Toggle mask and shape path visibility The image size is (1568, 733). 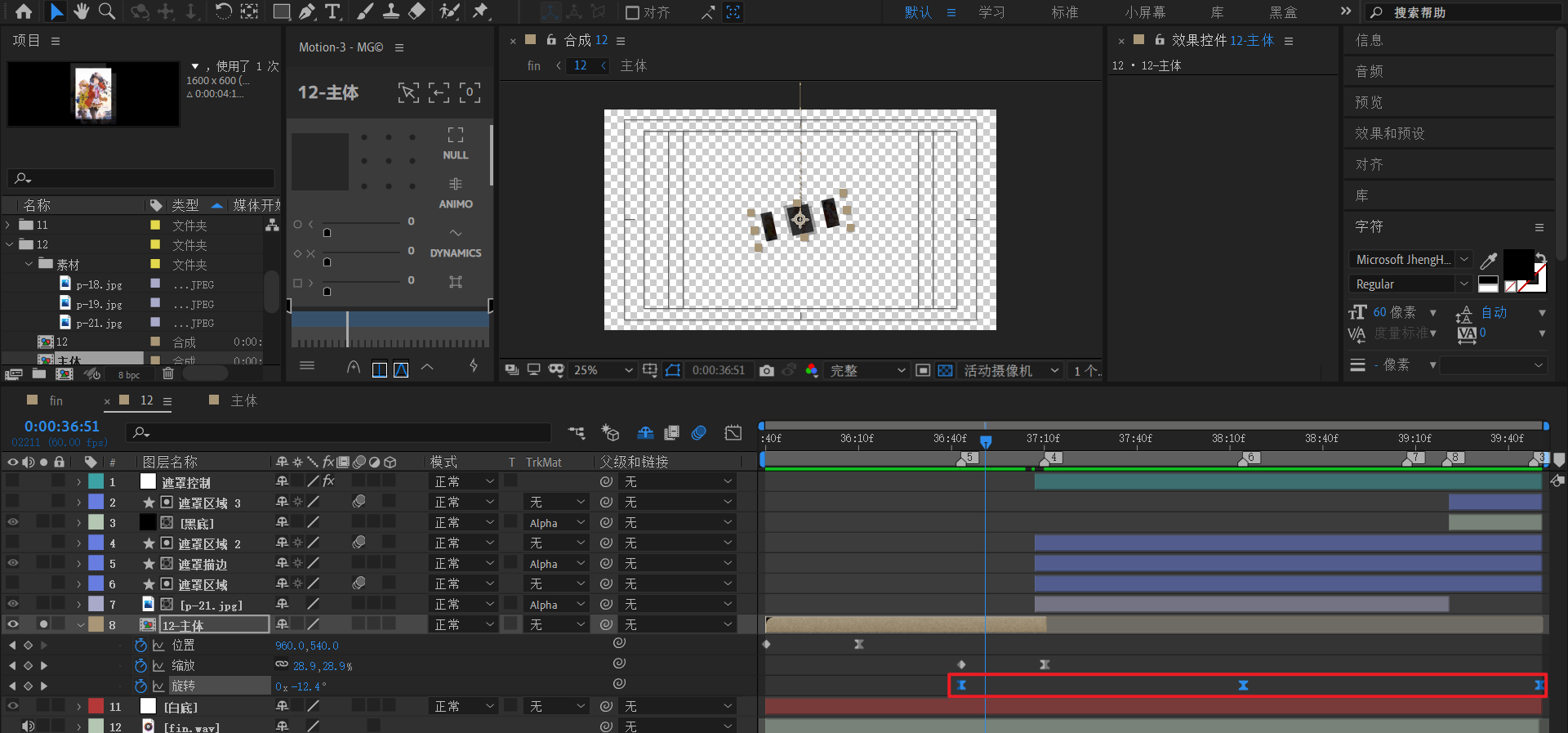coord(673,370)
